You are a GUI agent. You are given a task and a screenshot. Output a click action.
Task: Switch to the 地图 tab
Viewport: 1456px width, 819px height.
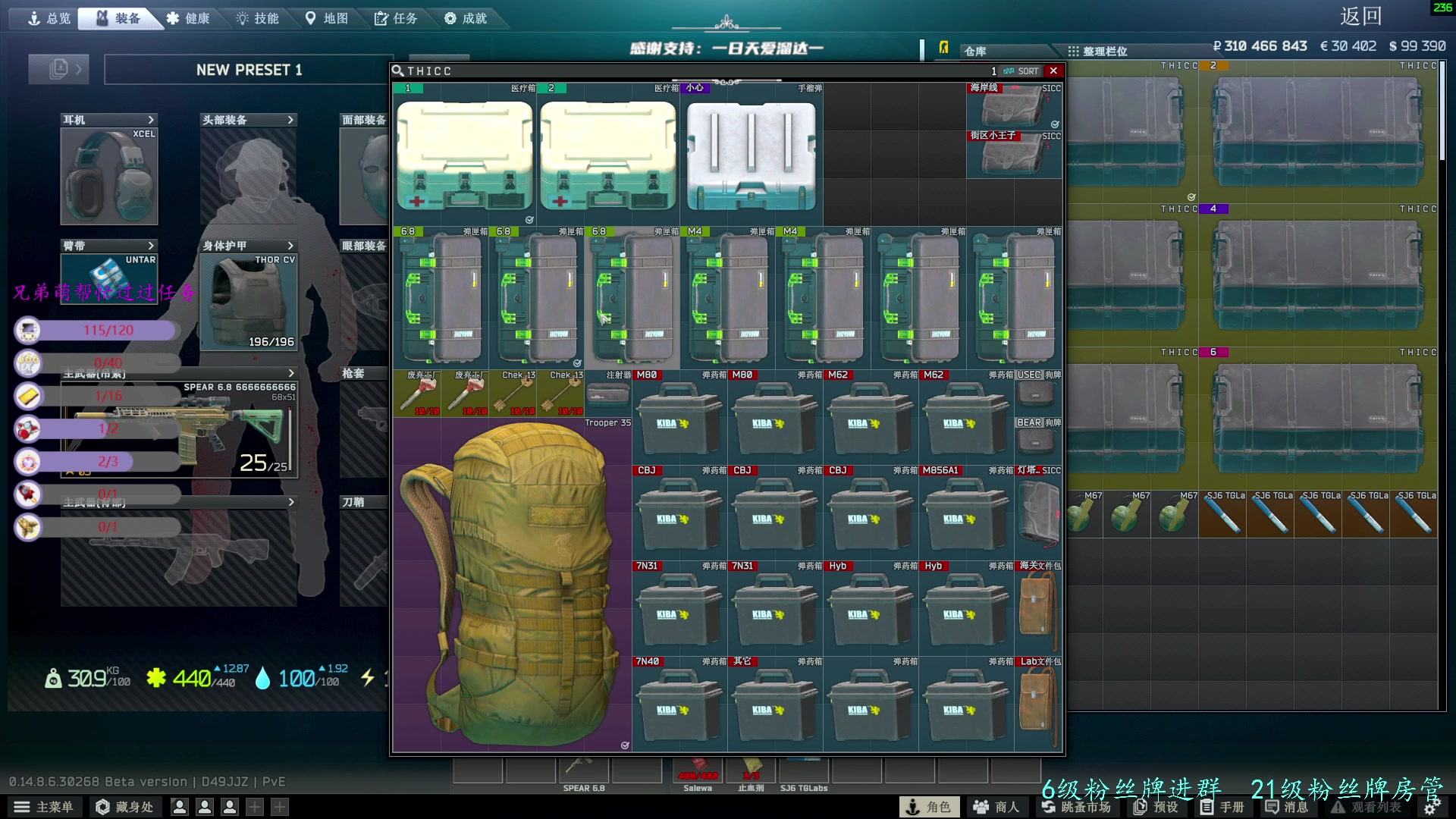click(326, 18)
